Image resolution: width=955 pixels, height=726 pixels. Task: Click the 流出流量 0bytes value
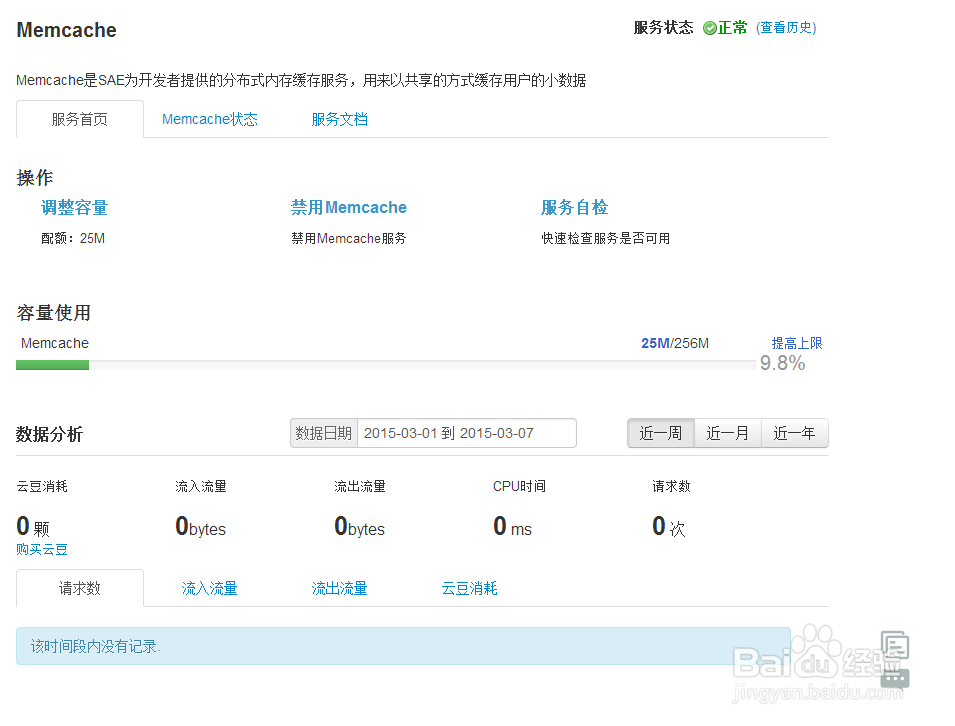[x=359, y=526]
